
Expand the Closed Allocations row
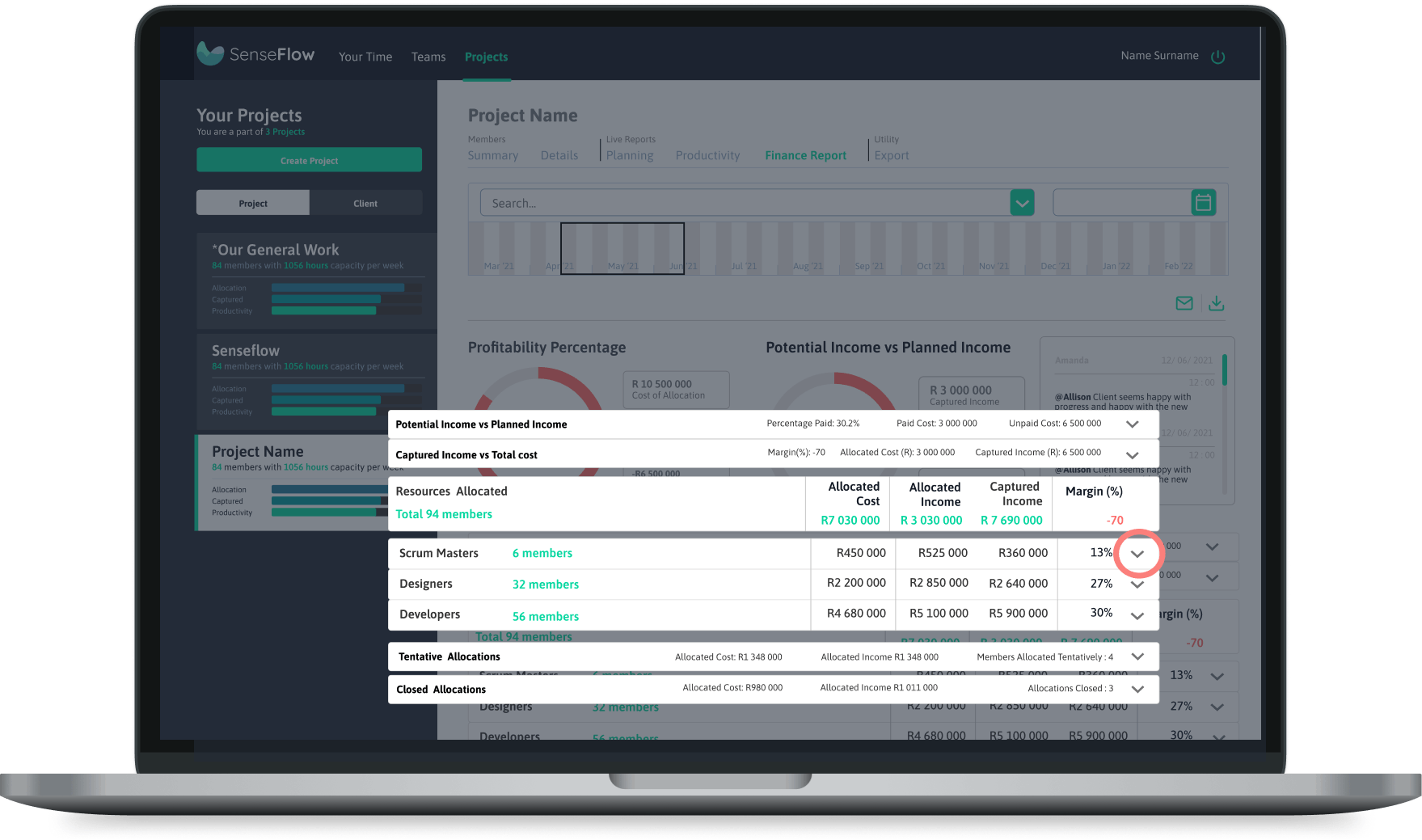point(1137,689)
